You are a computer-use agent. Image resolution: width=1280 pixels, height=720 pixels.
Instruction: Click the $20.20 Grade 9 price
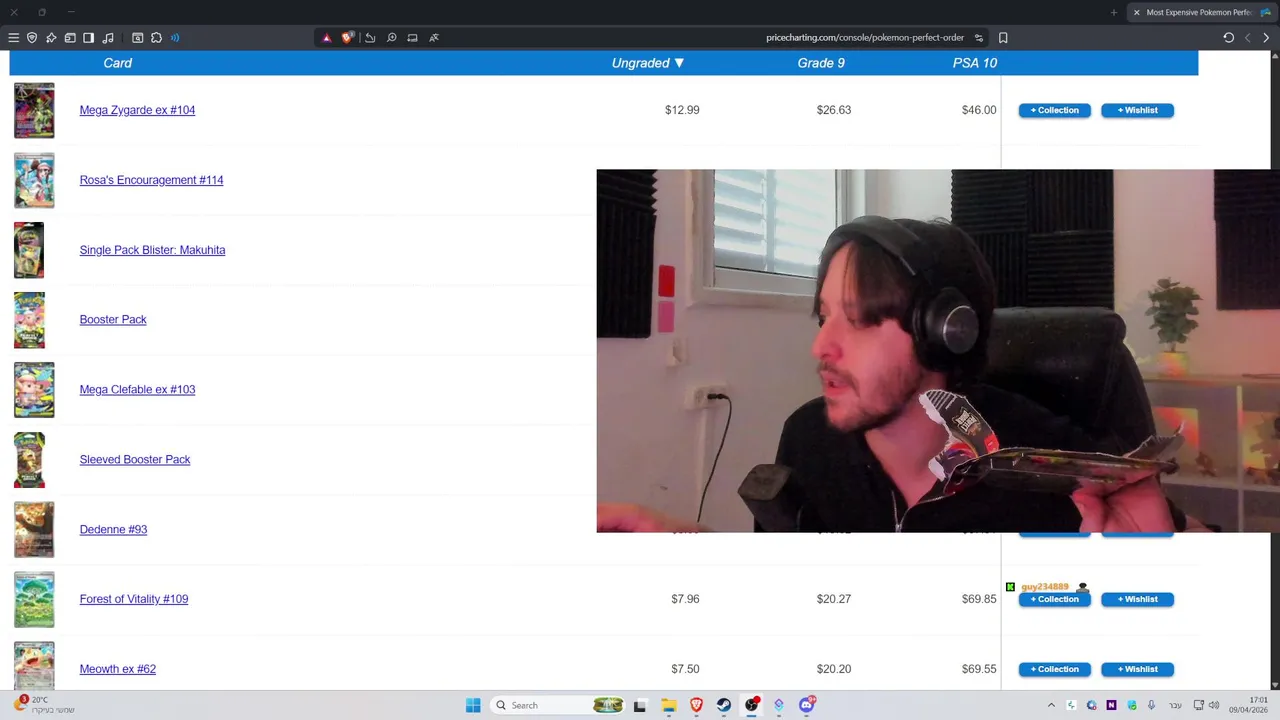pyautogui.click(x=833, y=669)
